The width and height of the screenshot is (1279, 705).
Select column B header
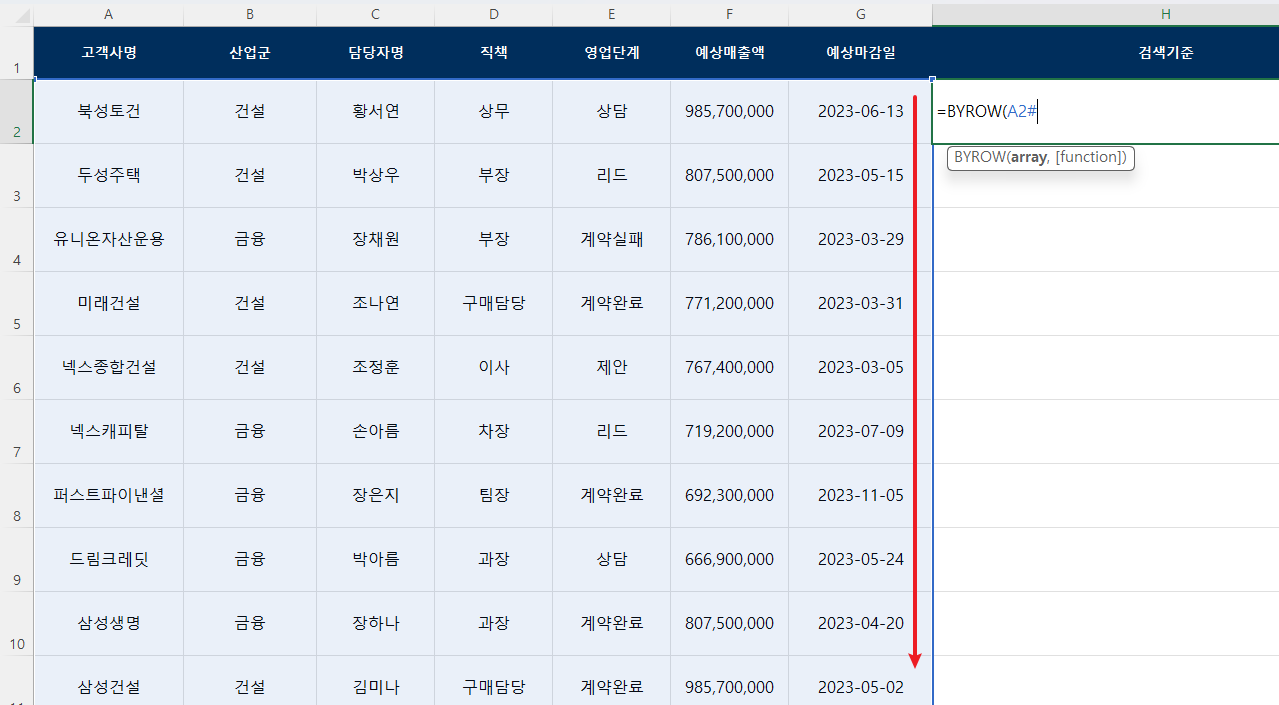click(250, 13)
